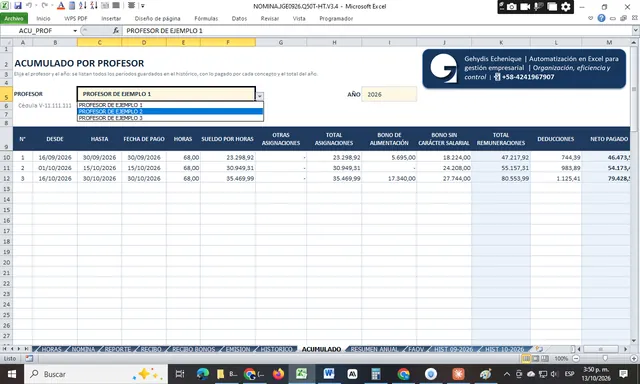
Task: Click the cell showing 23.298,92 under Sueldo por horas
Action: point(228,157)
